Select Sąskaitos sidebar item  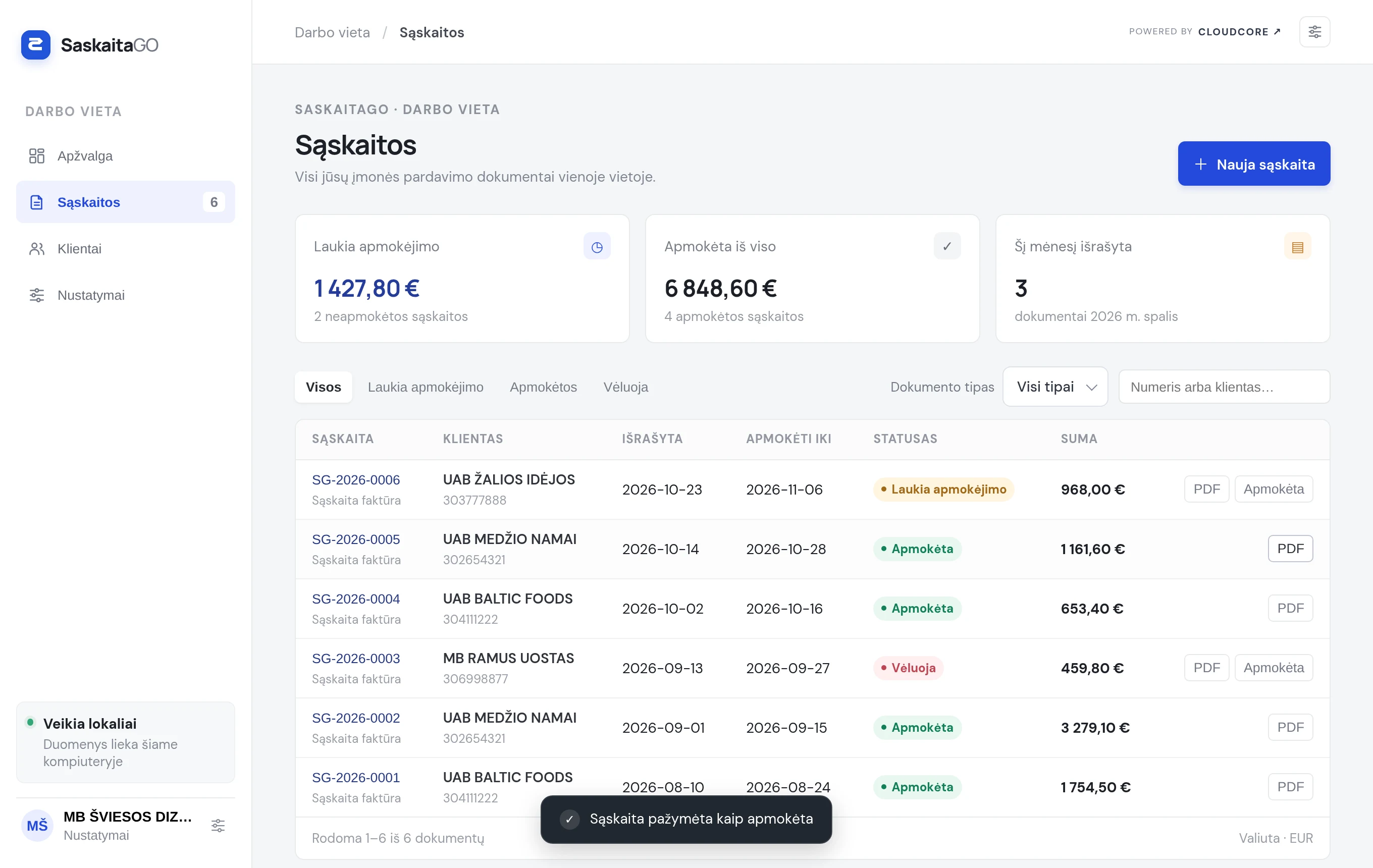point(126,202)
